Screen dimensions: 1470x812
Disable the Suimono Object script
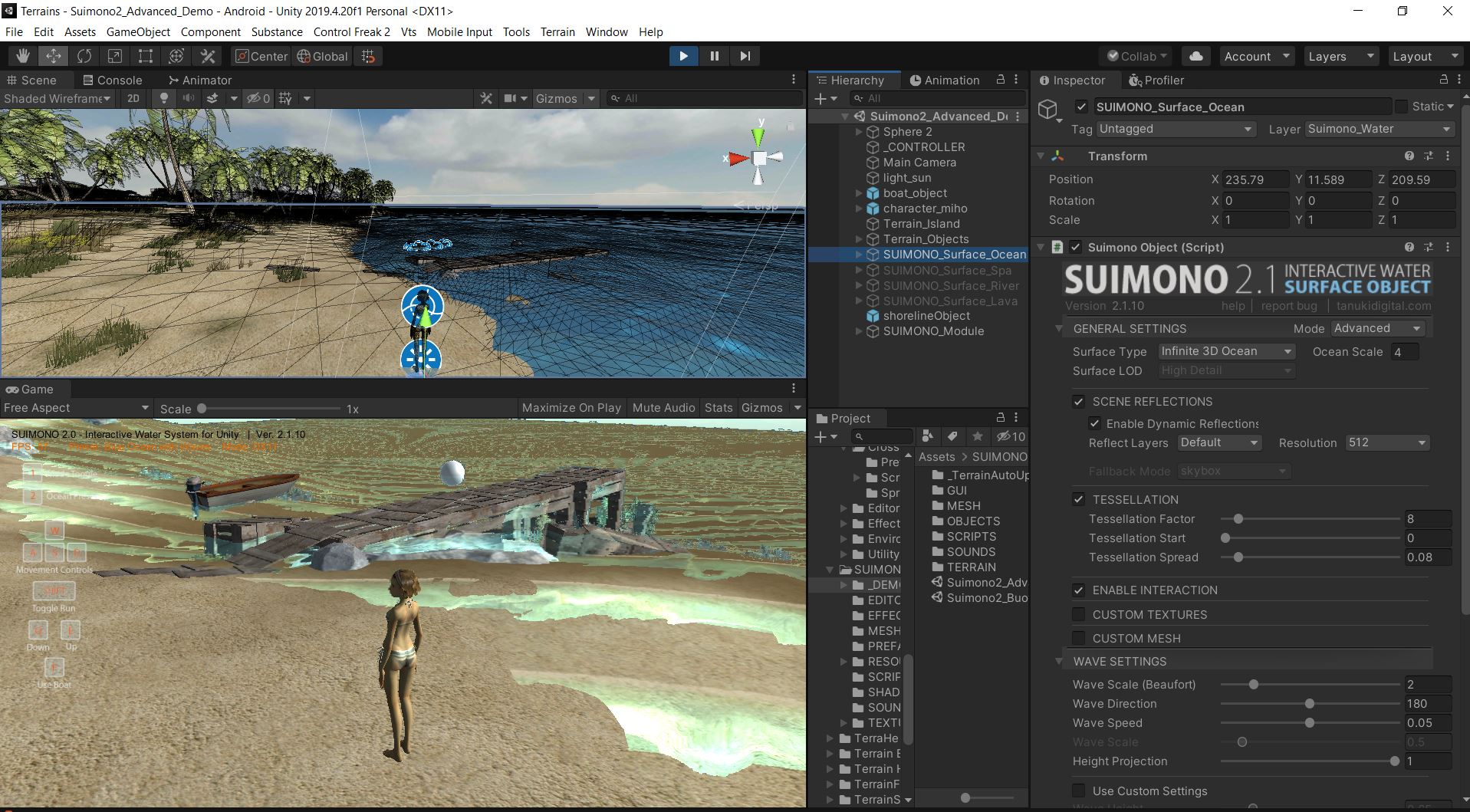(x=1076, y=247)
